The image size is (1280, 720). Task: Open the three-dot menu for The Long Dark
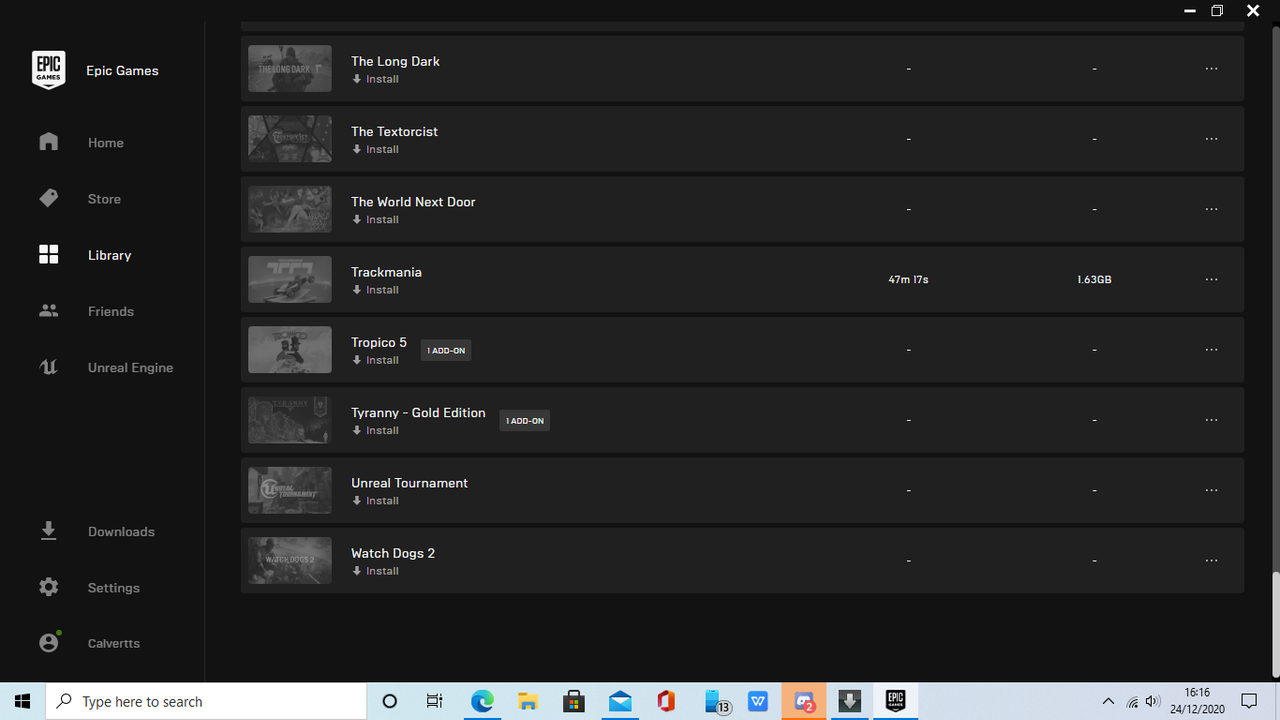click(1211, 68)
